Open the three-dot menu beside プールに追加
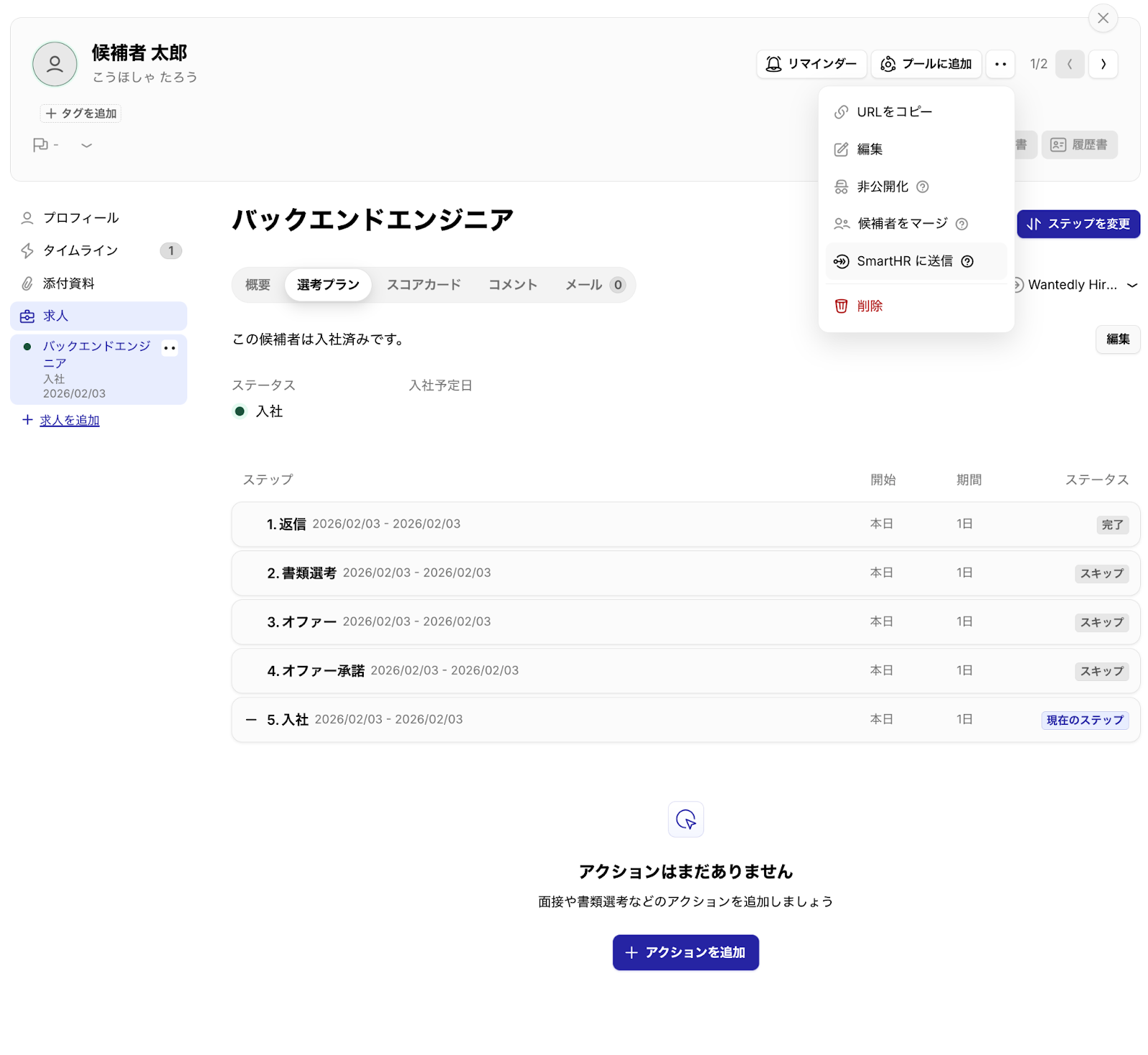 tap(1000, 64)
